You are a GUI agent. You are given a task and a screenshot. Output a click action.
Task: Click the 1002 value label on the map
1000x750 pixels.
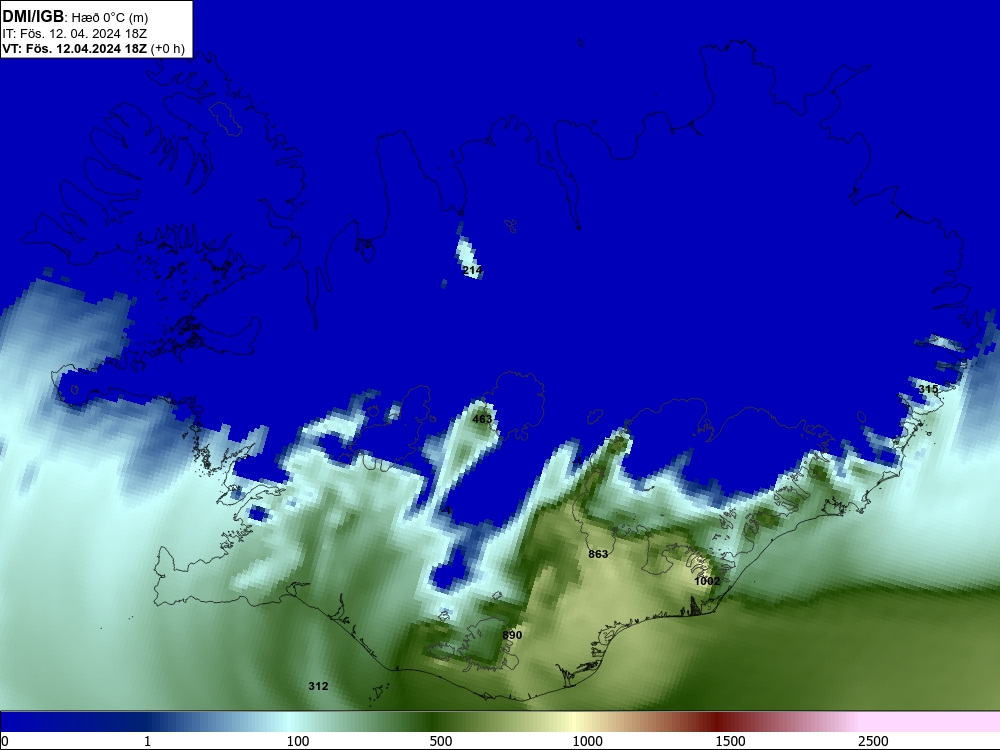707,581
